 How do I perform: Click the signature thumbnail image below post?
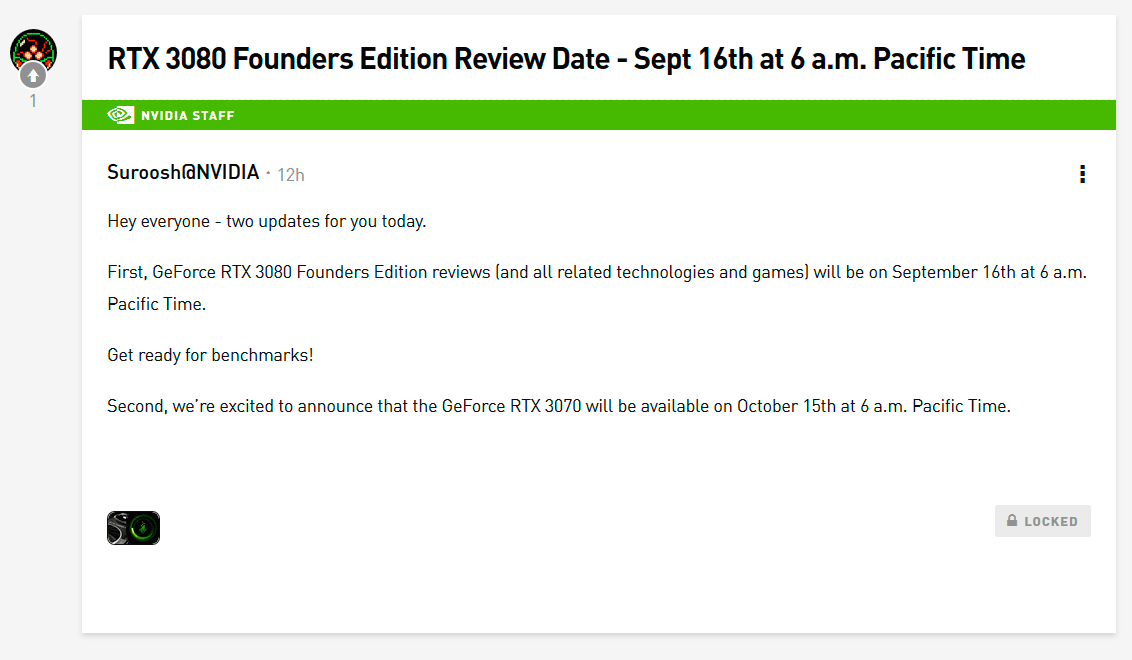point(133,527)
